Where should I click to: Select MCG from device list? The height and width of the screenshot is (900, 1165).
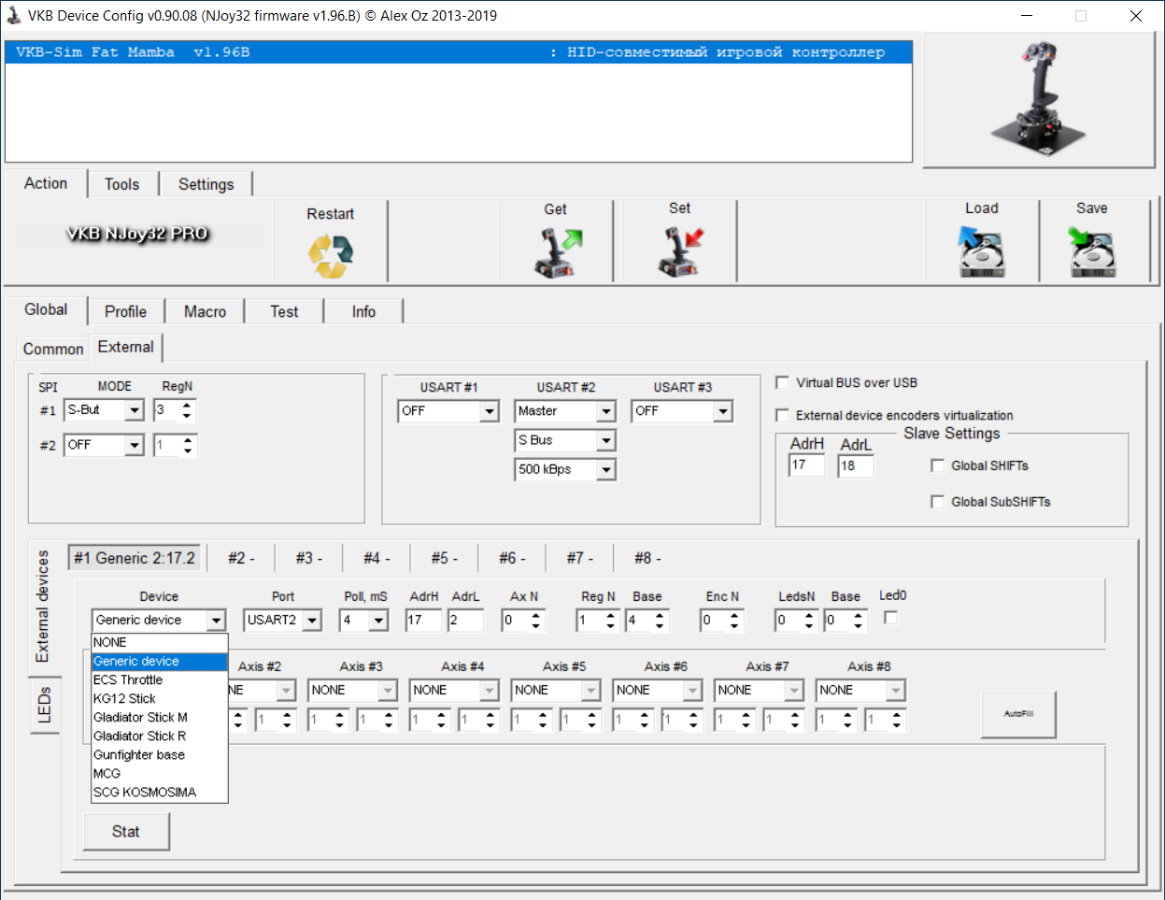(x=159, y=774)
